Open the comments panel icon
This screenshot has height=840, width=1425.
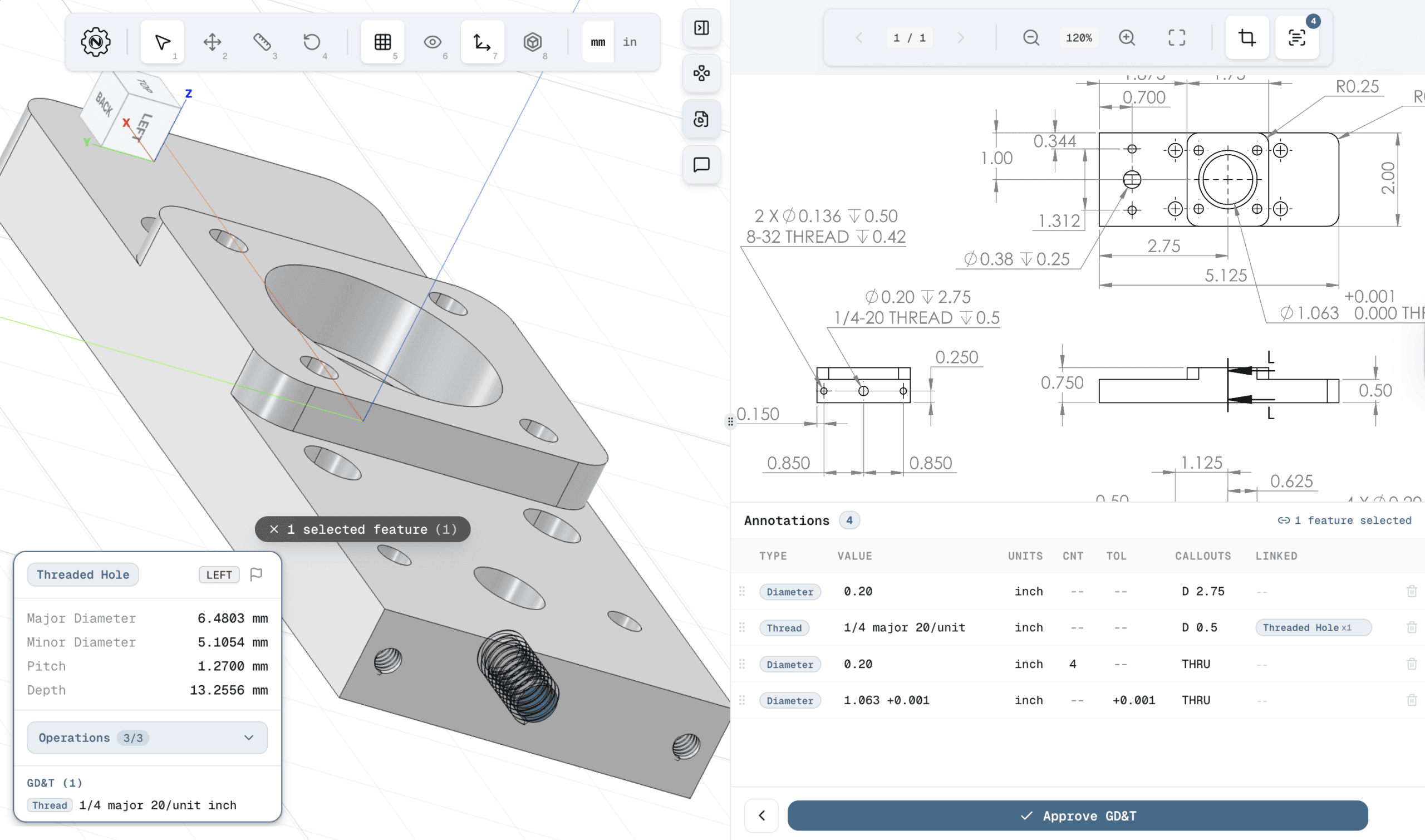(x=701, y=165)
